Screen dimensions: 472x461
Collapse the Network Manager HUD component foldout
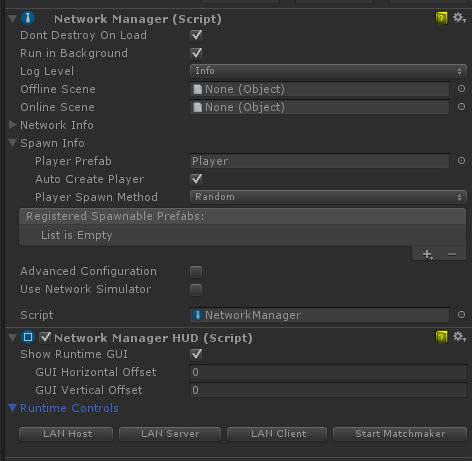[x=13, y=338]
